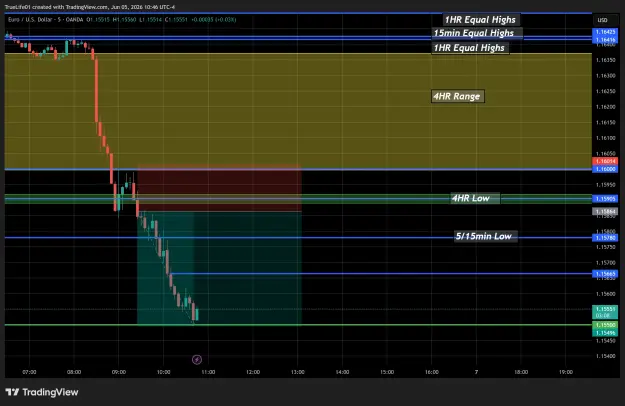Select the 1HR Equal Highs label under 15min label
The width and height of the screenshot is (625, 406).
click(470, 48)
